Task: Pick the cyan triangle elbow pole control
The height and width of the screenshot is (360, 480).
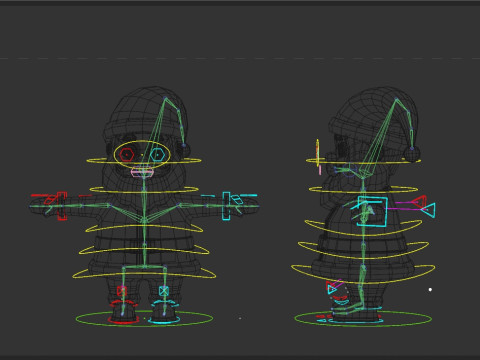Action: point(428,210)
